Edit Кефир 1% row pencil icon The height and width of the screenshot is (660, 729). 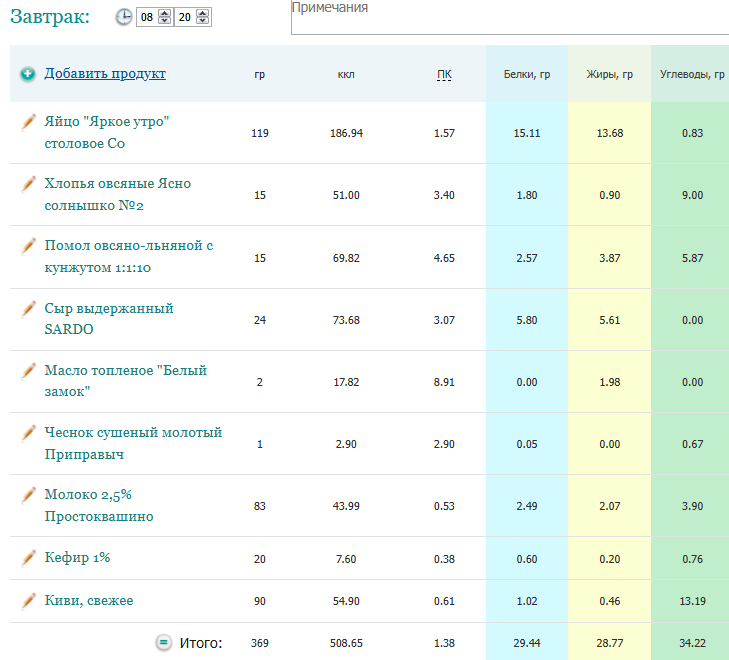(x=28, y=558)
